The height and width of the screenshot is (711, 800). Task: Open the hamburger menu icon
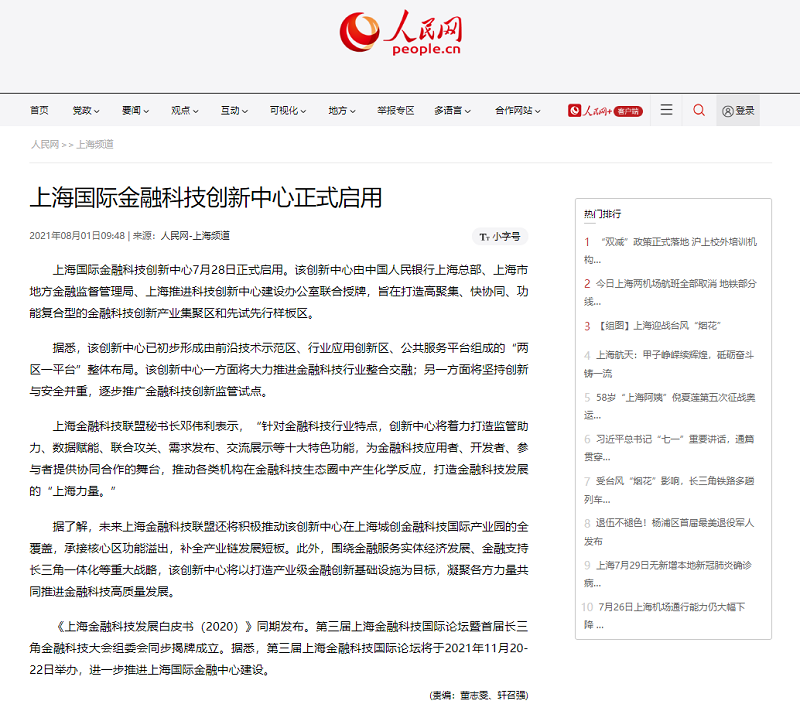point(666,110)
